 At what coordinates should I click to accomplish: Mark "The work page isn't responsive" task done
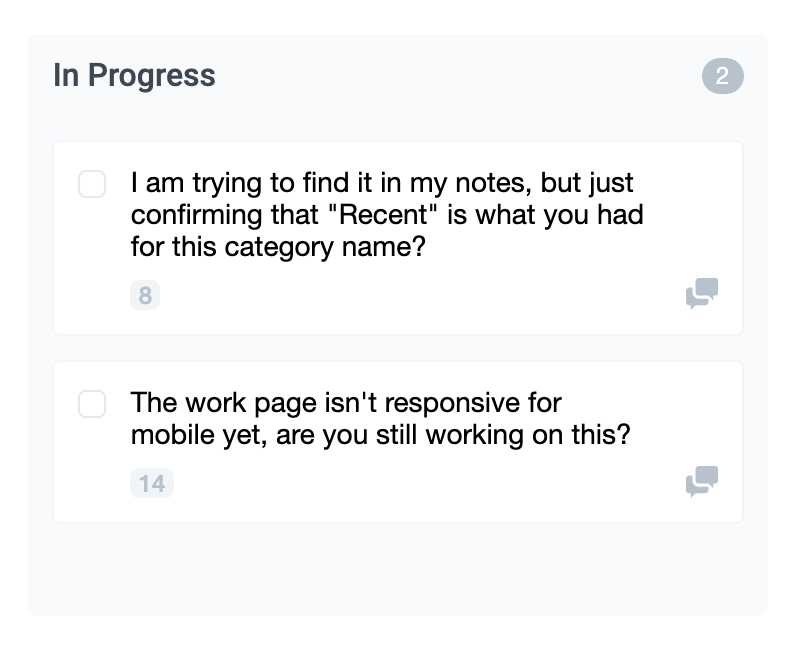[x=92, y=404]
